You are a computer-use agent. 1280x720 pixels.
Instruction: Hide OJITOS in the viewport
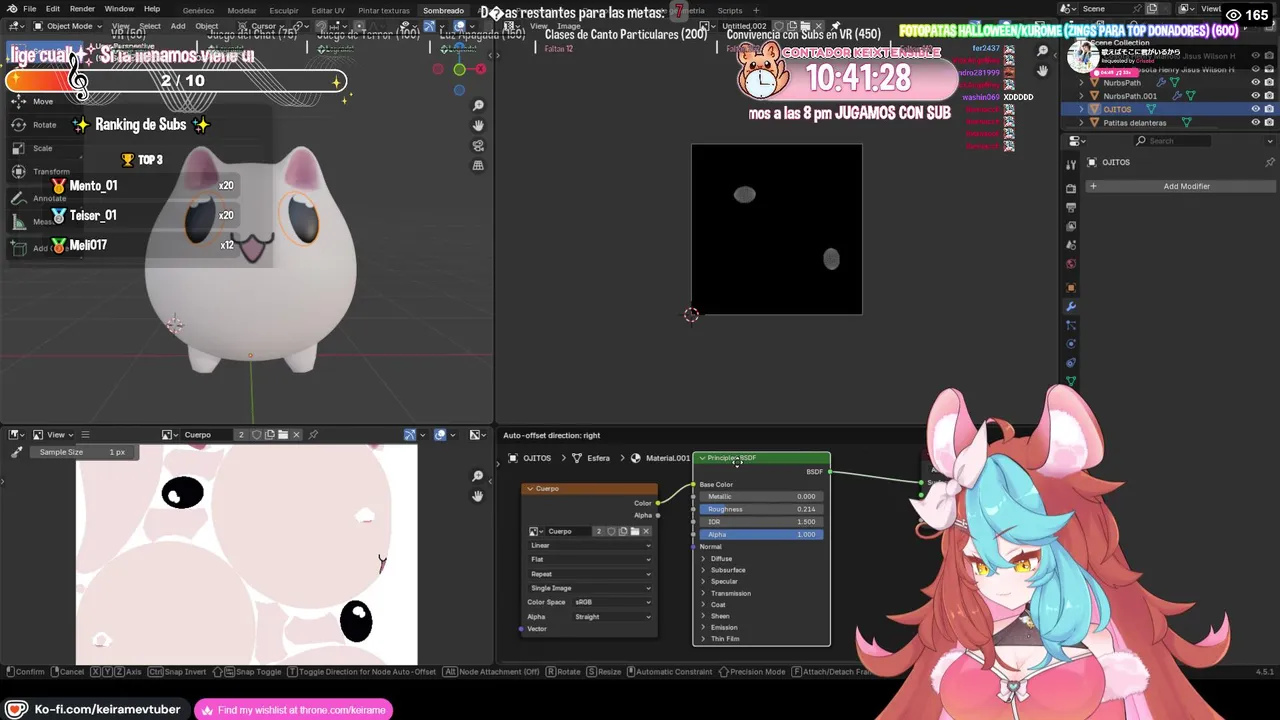click(1256, 109)
